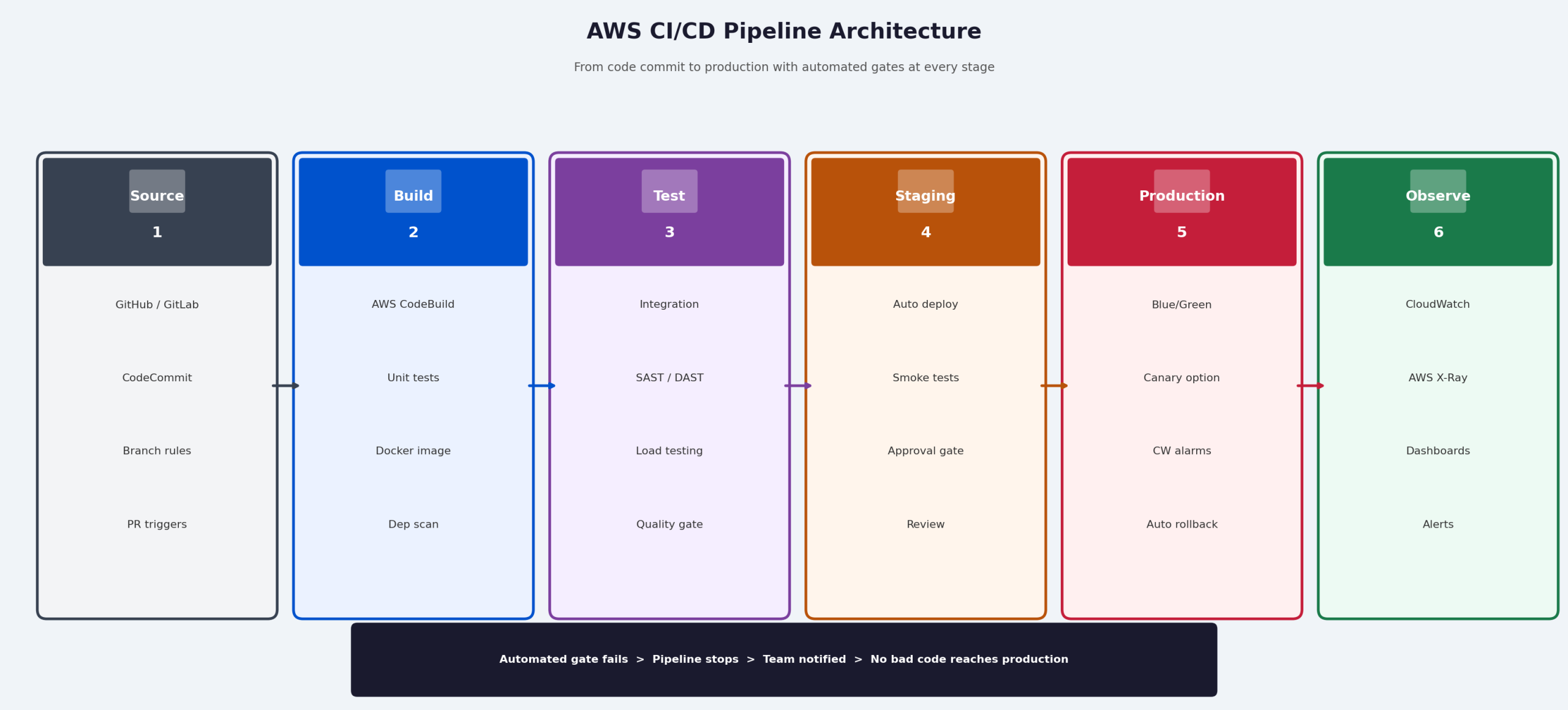This screenshot has width=1568, height=710.
Task: Select 'Quality gate' text
Action: coord(669,525)
